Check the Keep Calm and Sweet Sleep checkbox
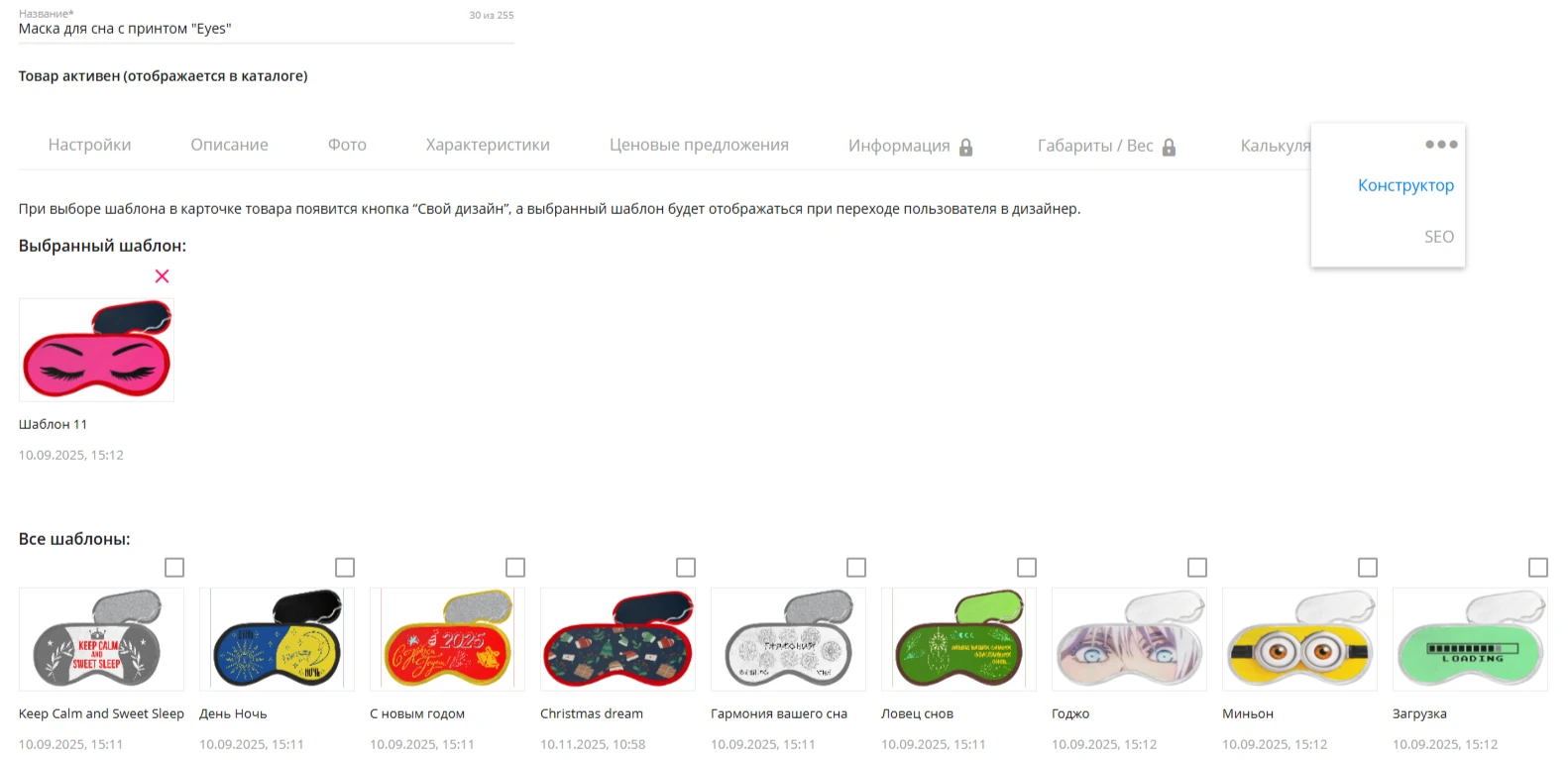The image size is (1568, 760). [x=174, y=567]
